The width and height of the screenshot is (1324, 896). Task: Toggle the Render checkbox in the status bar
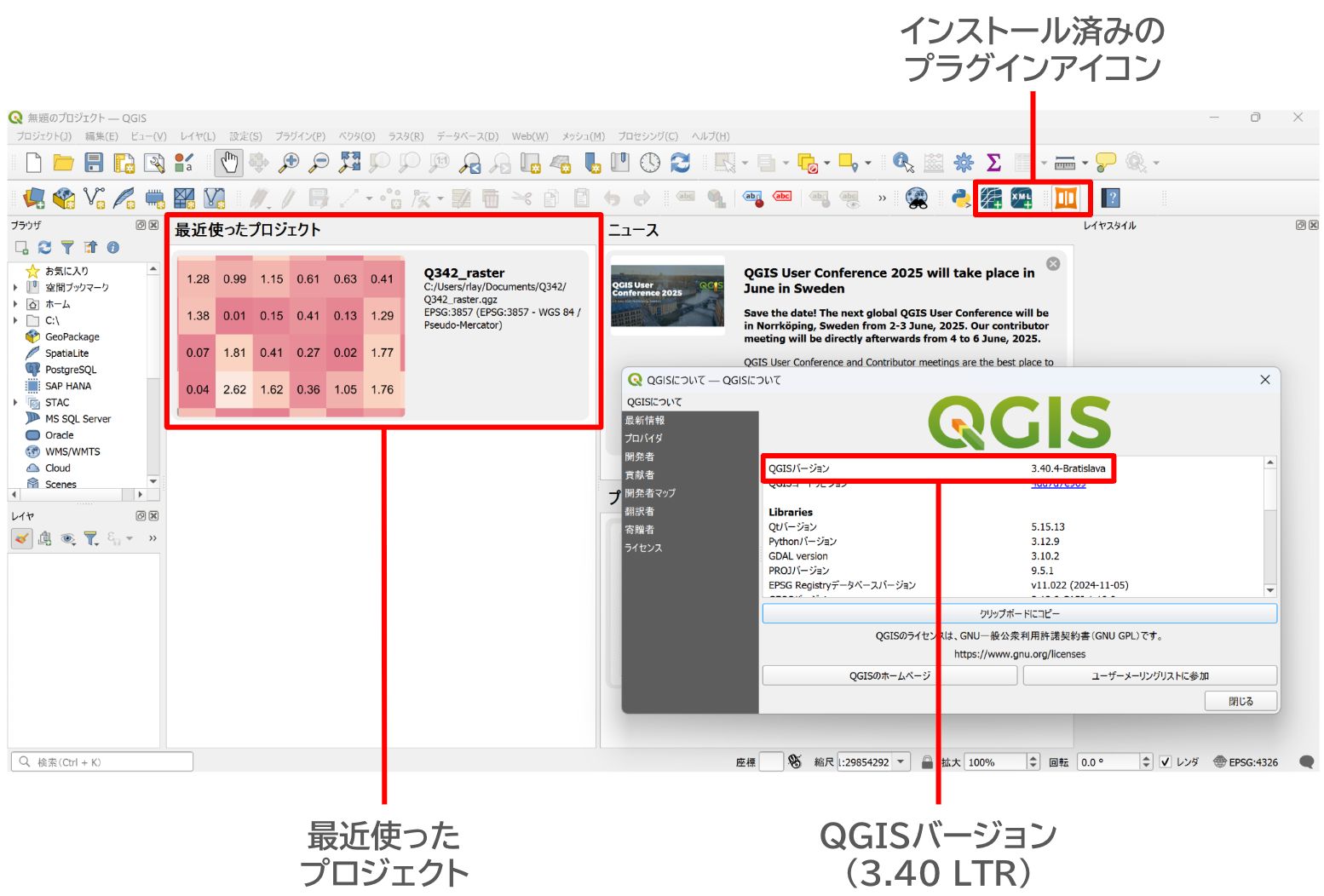click(1166, 762)
